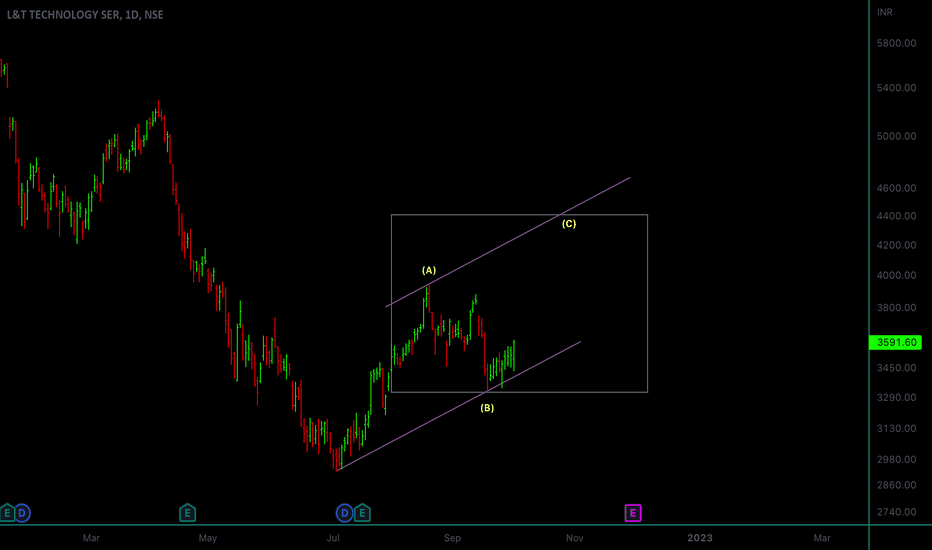This screenshot has width=932, height=550.
Task: Click the 3290.00 price axis label
Action: [x=896, y=397]
